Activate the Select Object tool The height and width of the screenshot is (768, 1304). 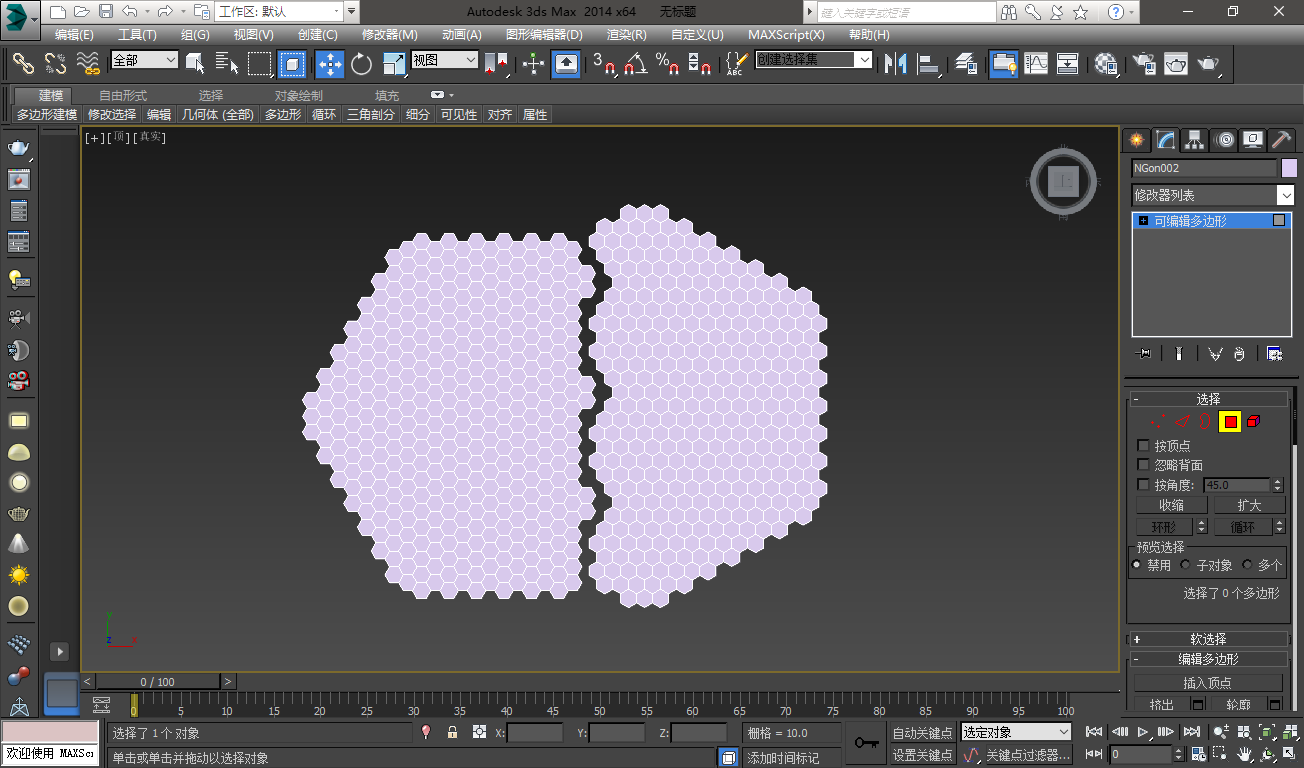click(x=195, y=64)
